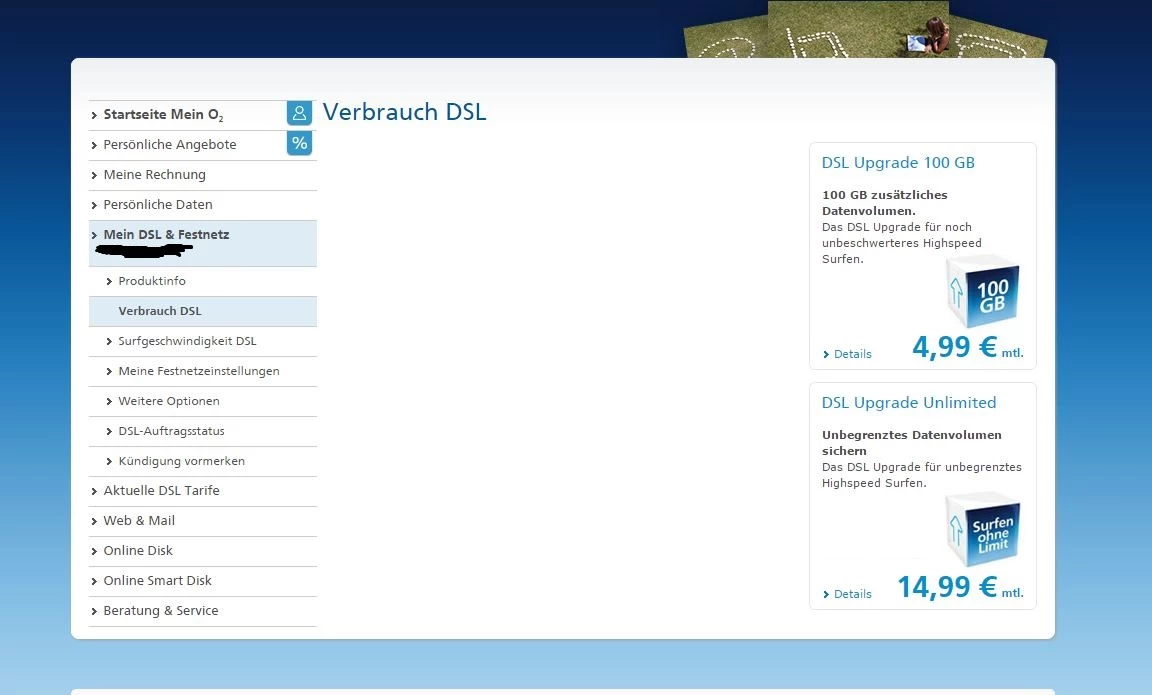
Task: Click the user profile icon beside Startseite
Action: 299,113
